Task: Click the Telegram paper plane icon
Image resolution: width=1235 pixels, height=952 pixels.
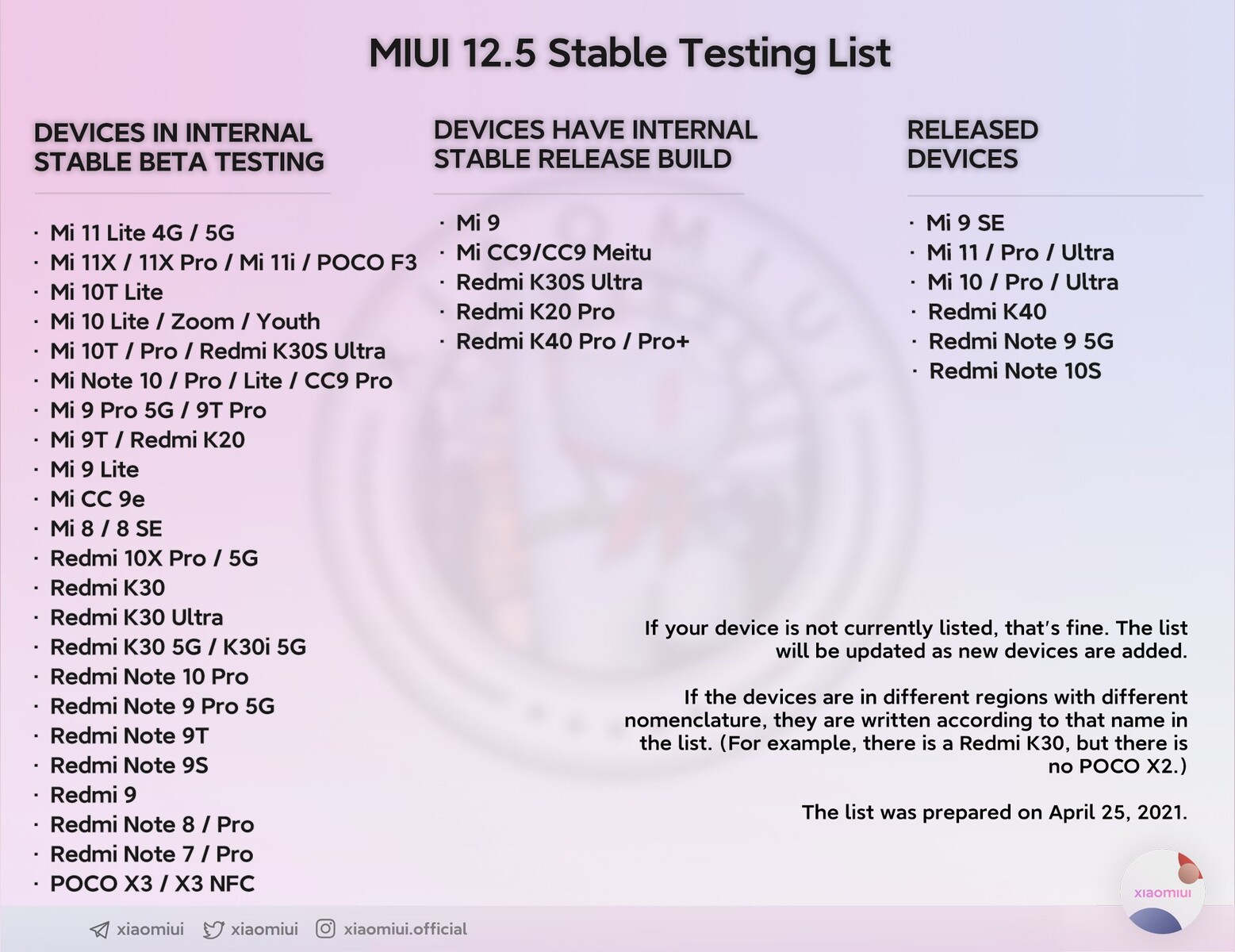Action: coord(99,929)
